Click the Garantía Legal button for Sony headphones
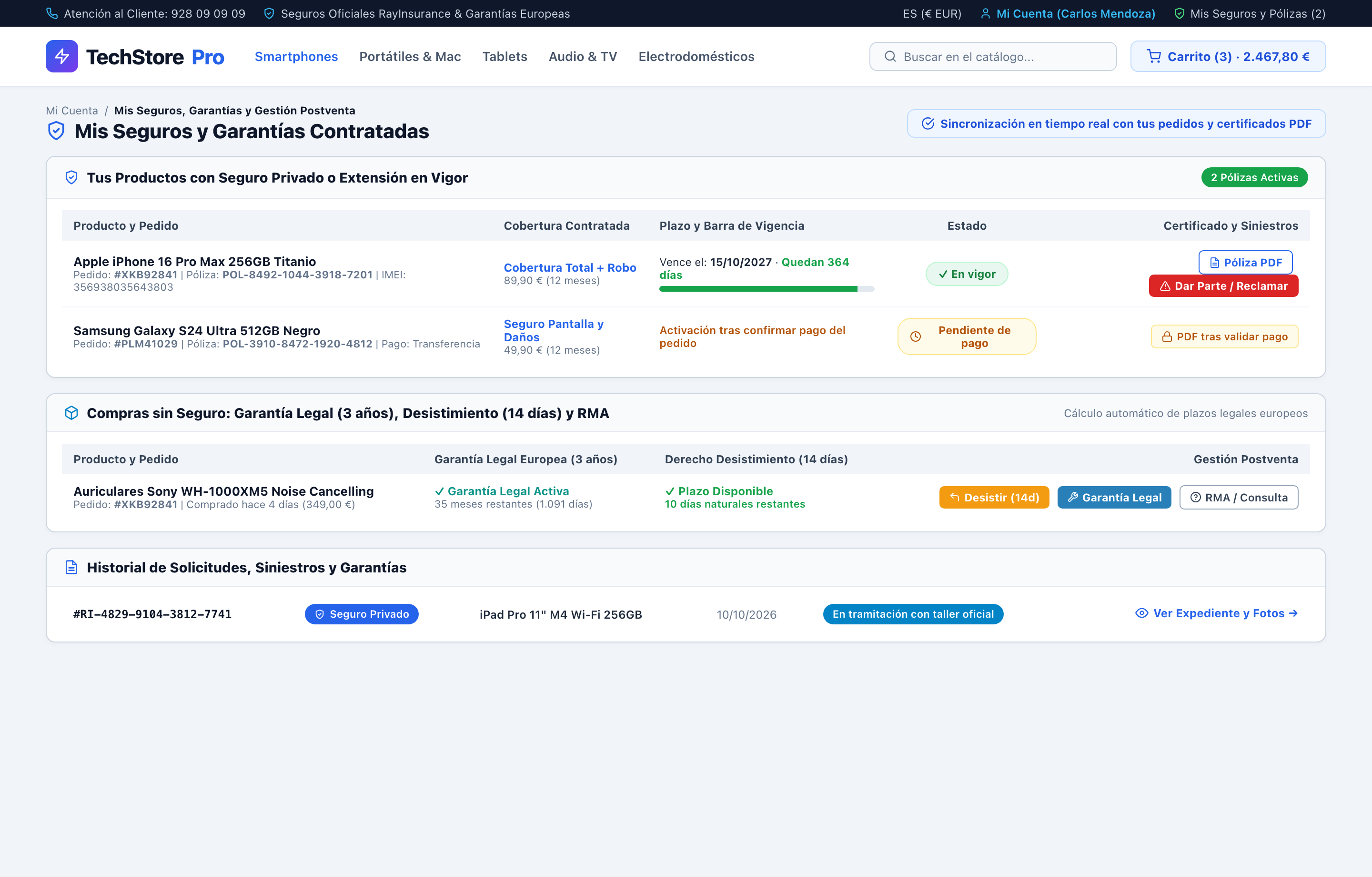Image resolution: width=1372 pixels, height=877 pixels. pos(1114,497)
